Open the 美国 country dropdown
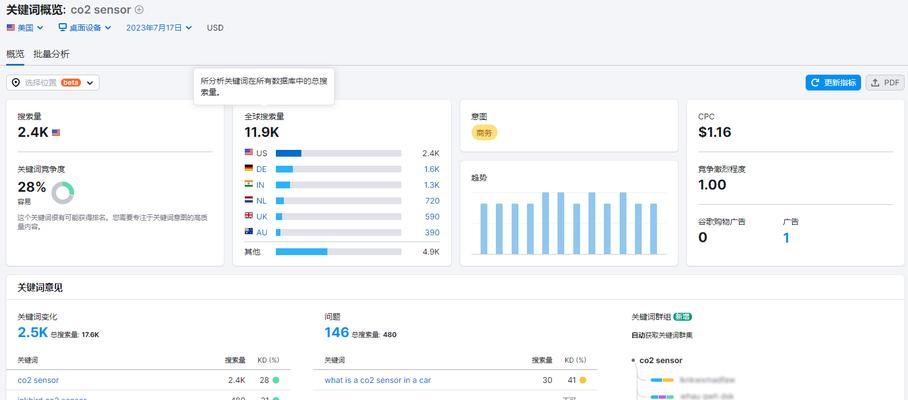Viewport: 908px width, 400px height. coord(25,27)
